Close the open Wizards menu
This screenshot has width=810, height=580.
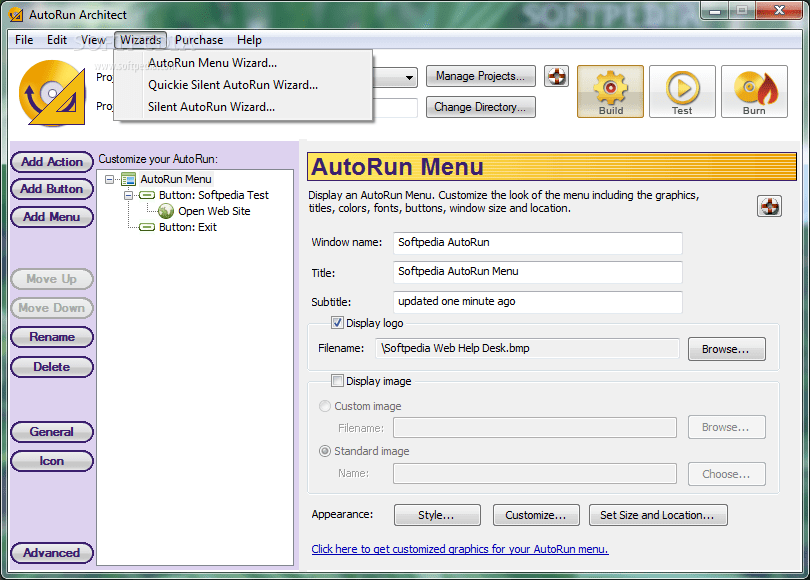141,40
